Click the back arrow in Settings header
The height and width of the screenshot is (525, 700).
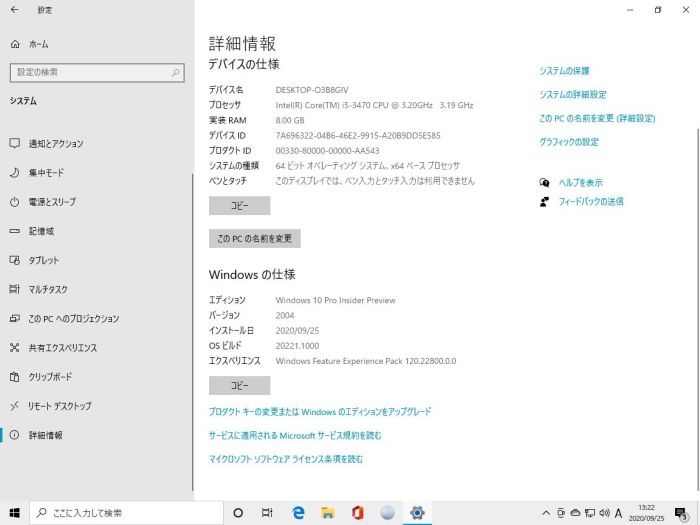[x=15, y=10]
